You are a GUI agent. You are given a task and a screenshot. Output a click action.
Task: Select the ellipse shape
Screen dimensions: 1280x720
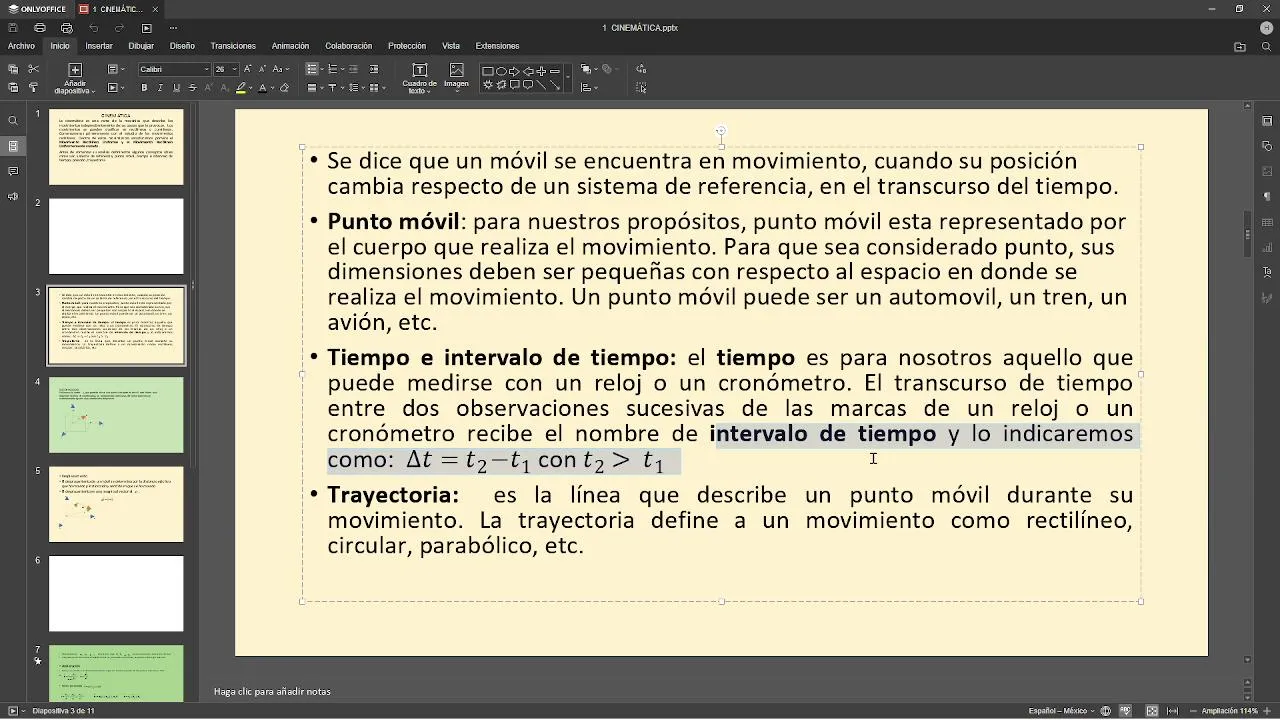pos(501,71)
